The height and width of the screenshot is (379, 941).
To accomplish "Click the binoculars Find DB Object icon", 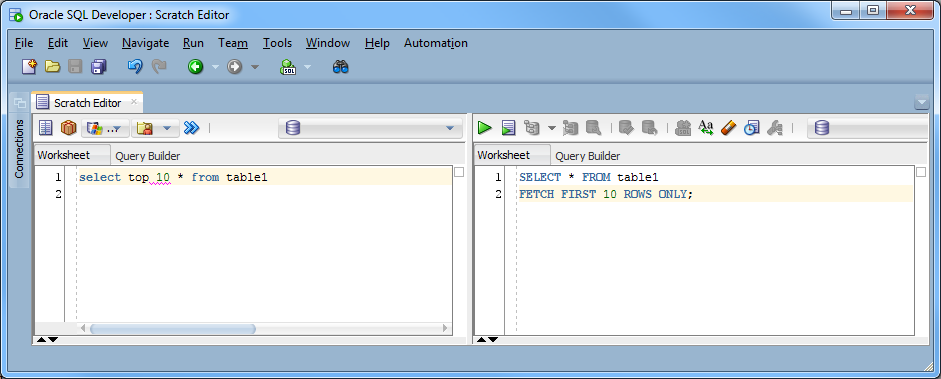I will coord(341,67).
